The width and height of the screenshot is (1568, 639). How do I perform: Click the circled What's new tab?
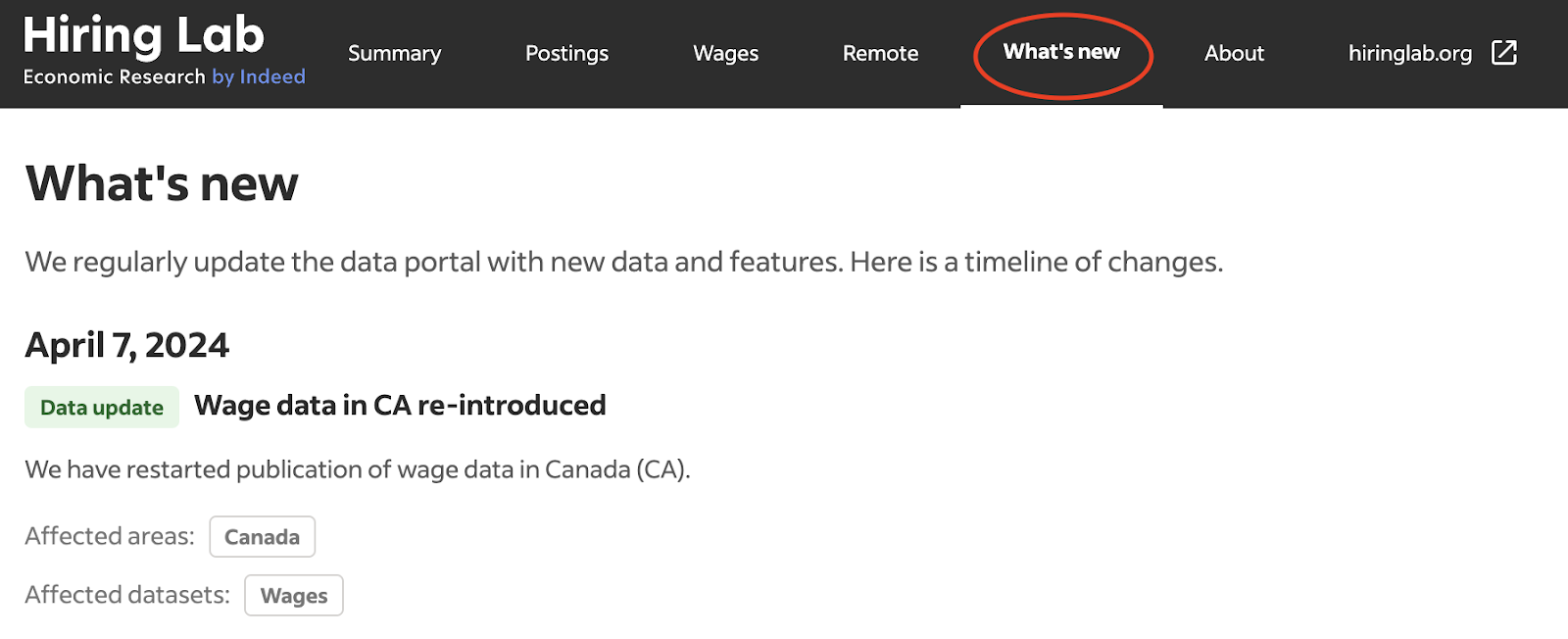coord(1062,54)
